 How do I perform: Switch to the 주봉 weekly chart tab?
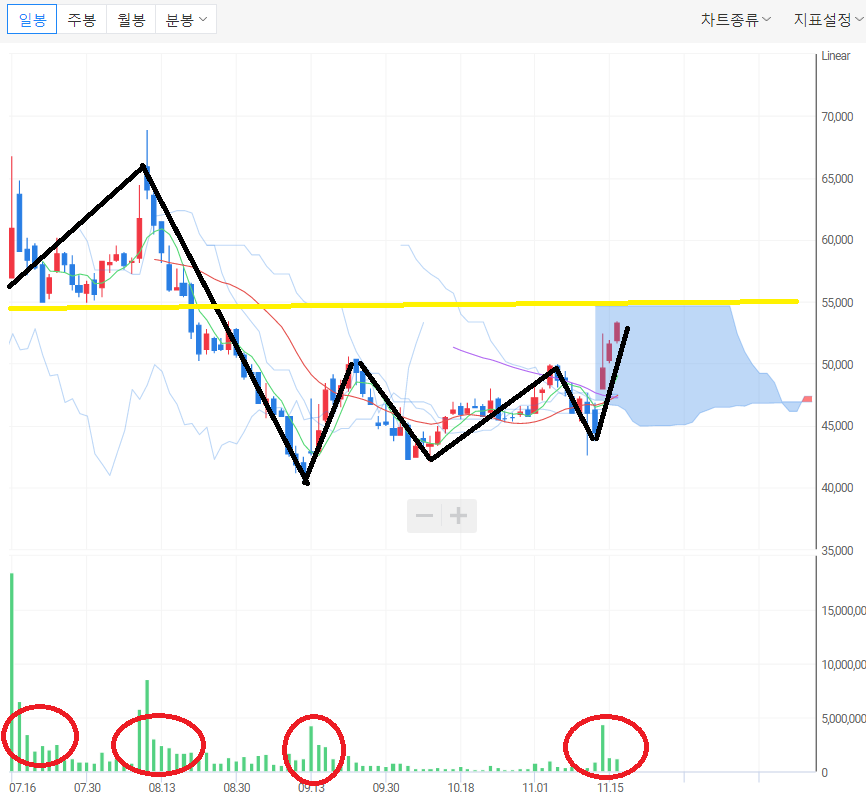pyautogui.click(x=82, y=20)
